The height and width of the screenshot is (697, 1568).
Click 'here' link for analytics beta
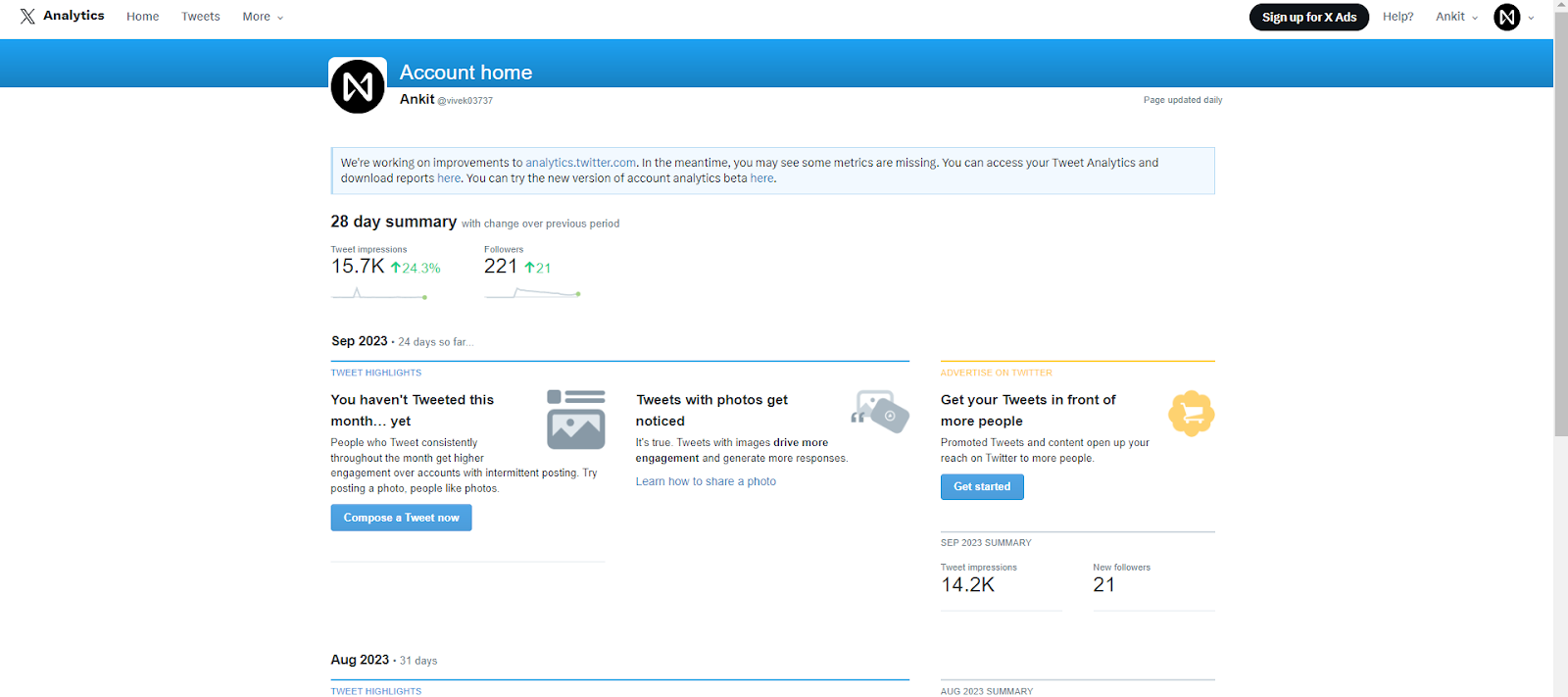coord(761,178)
